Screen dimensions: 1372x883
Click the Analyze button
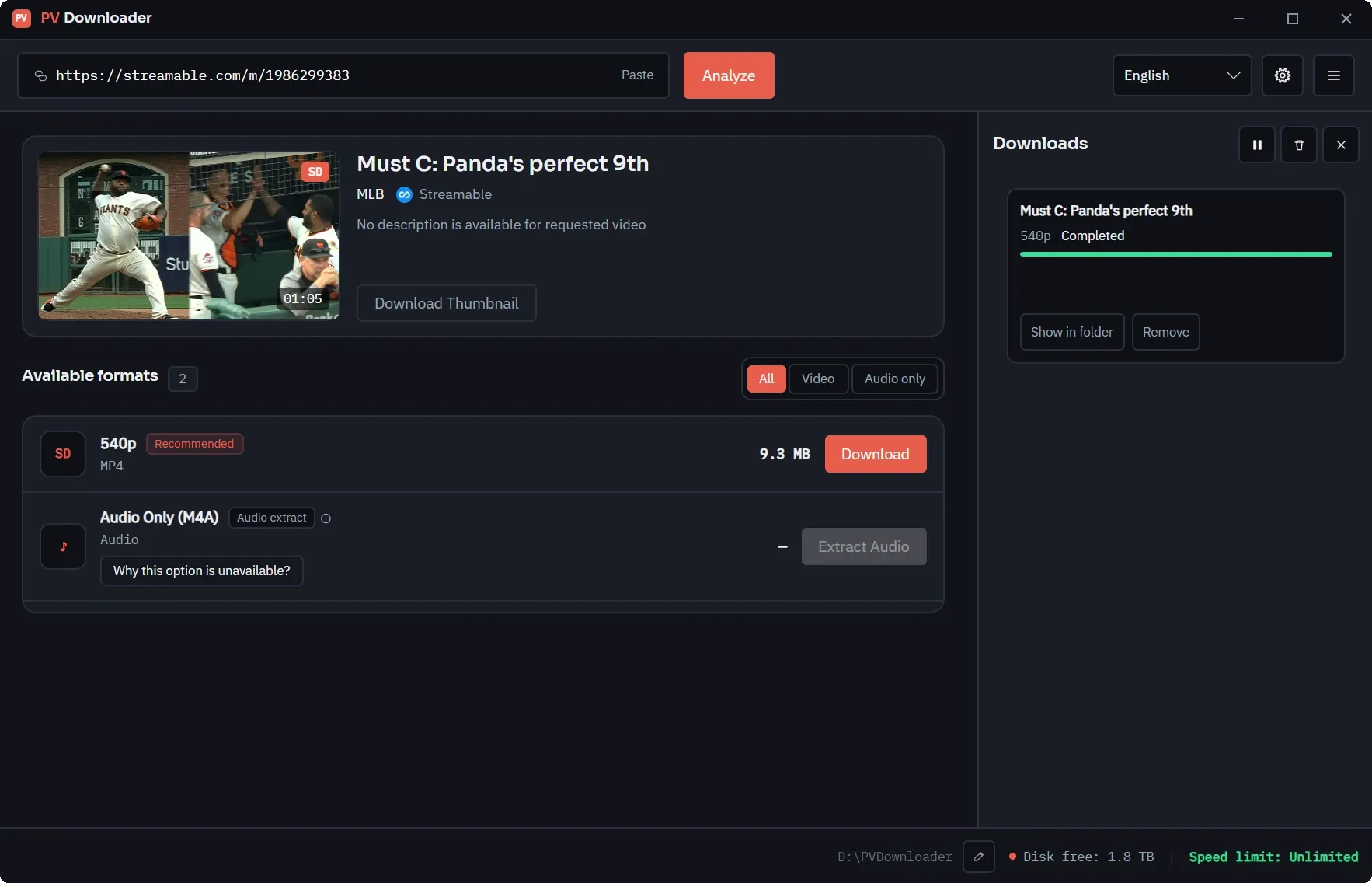click(x=729, y=75)
